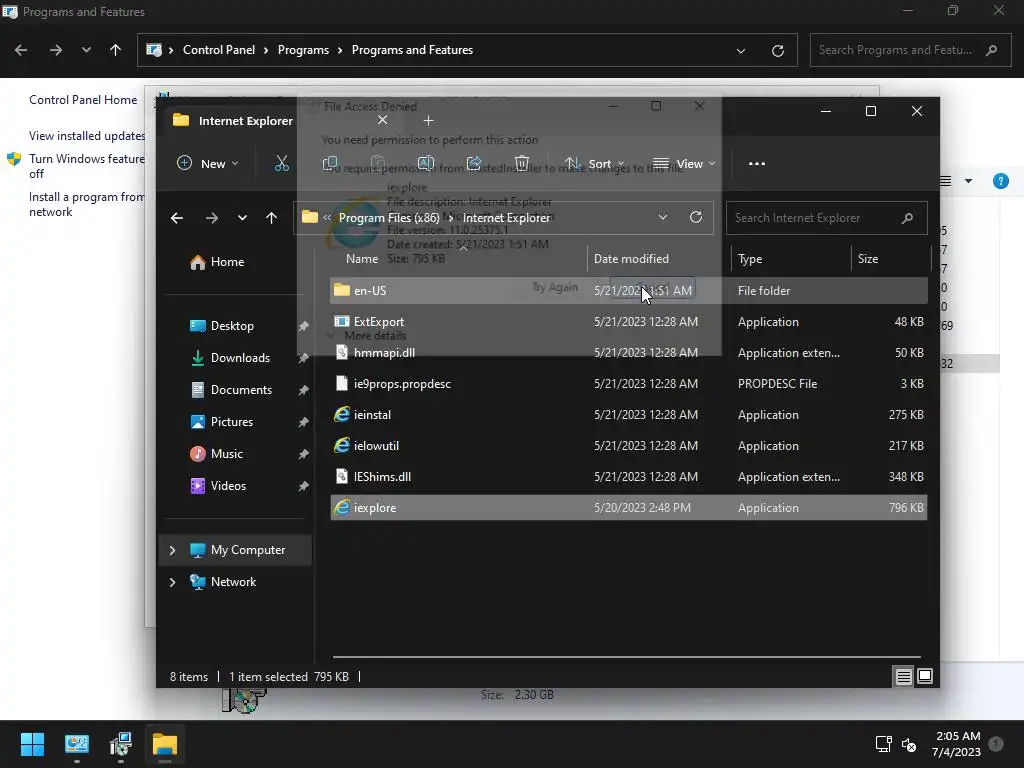
Task: Click Program Files (x86) in the breadcrumb
Action: [x=389, y=218]
